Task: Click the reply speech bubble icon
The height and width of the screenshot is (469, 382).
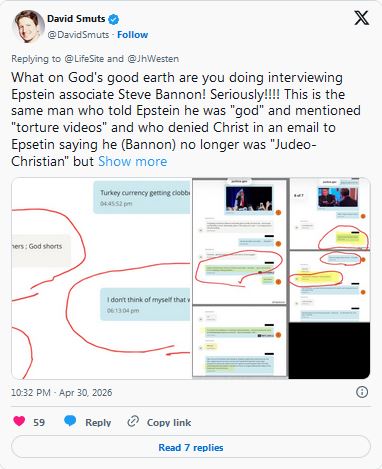Action: [70, 421]
